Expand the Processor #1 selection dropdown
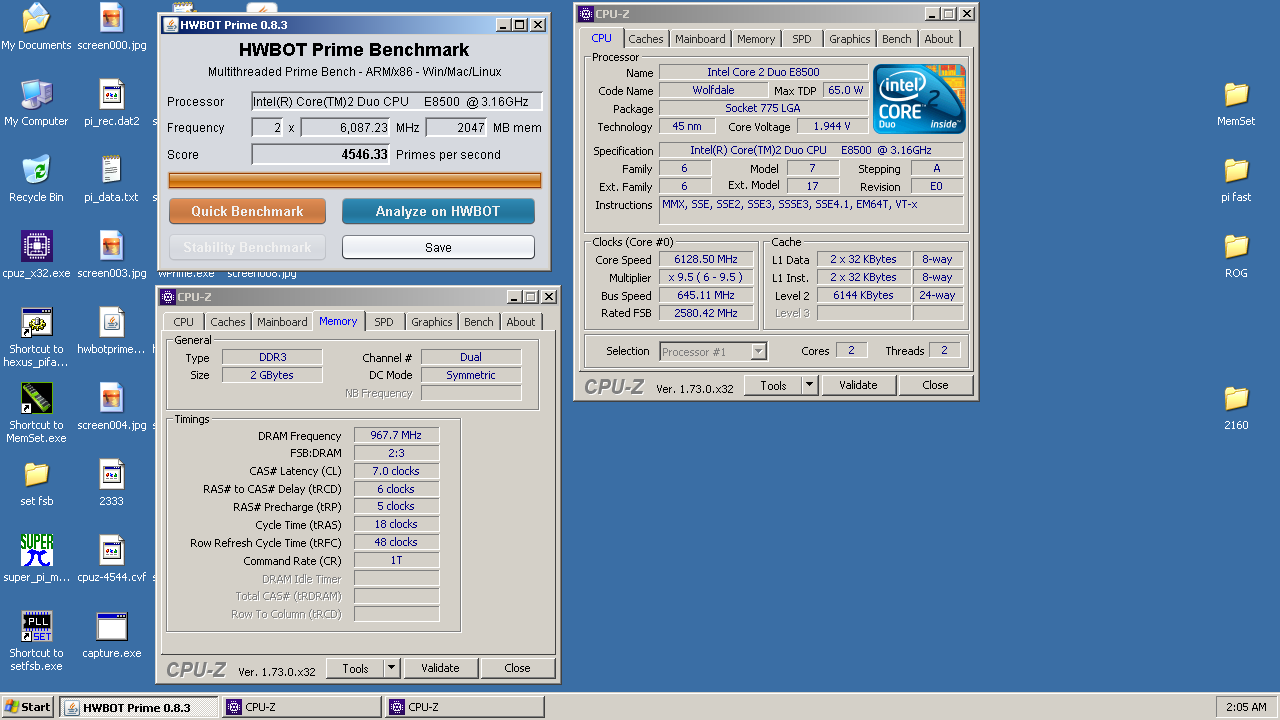The width and height of the screenshot is (1280, 720). coord(758,351)
